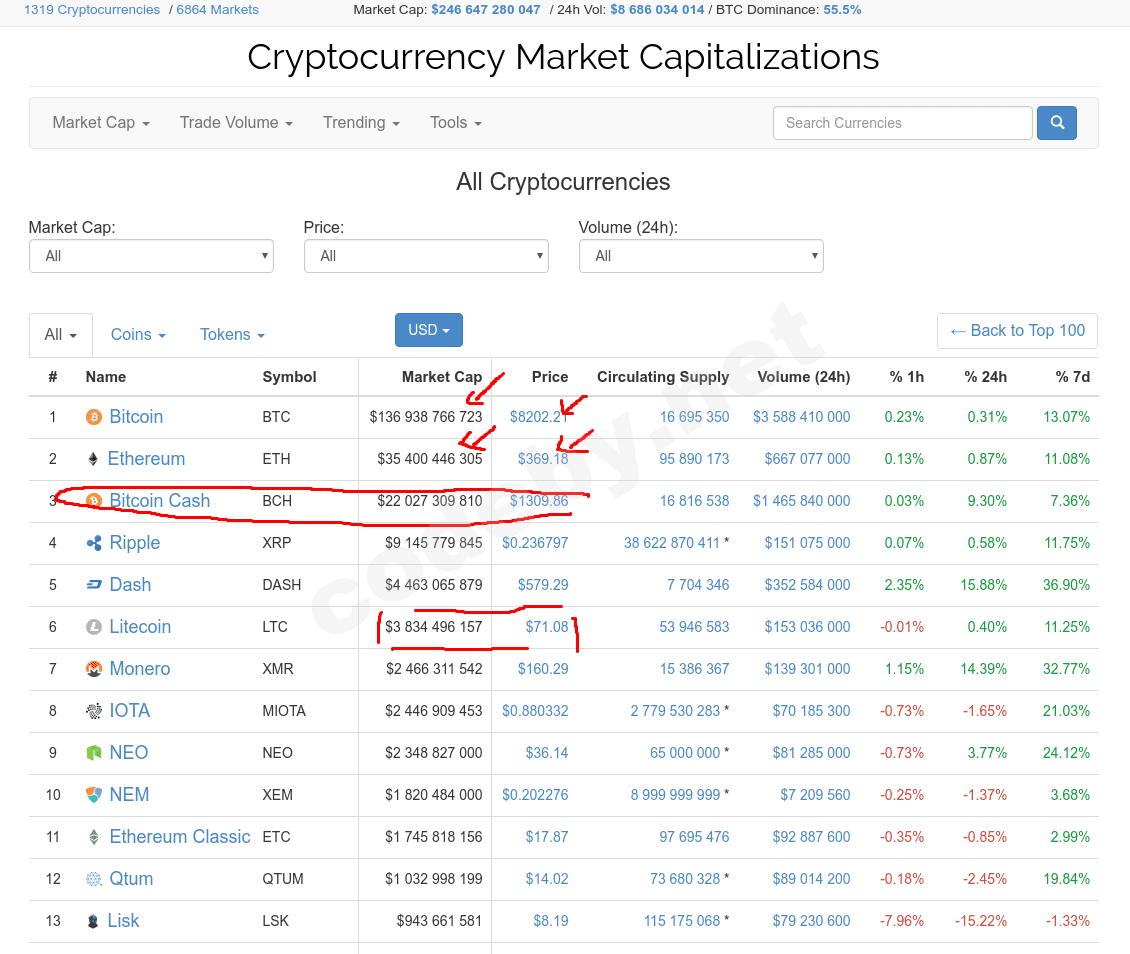Open the NEO name link

click(x=129, y=752)
